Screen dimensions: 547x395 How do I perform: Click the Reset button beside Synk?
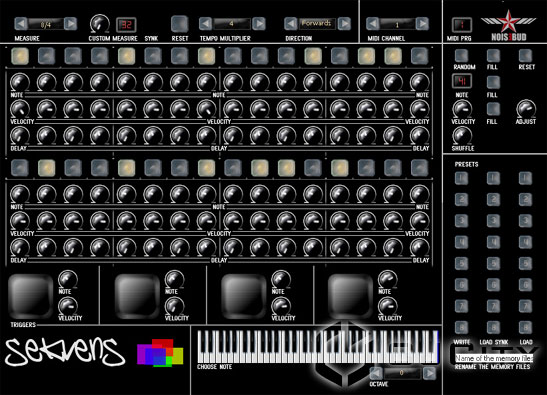[180, 24]
